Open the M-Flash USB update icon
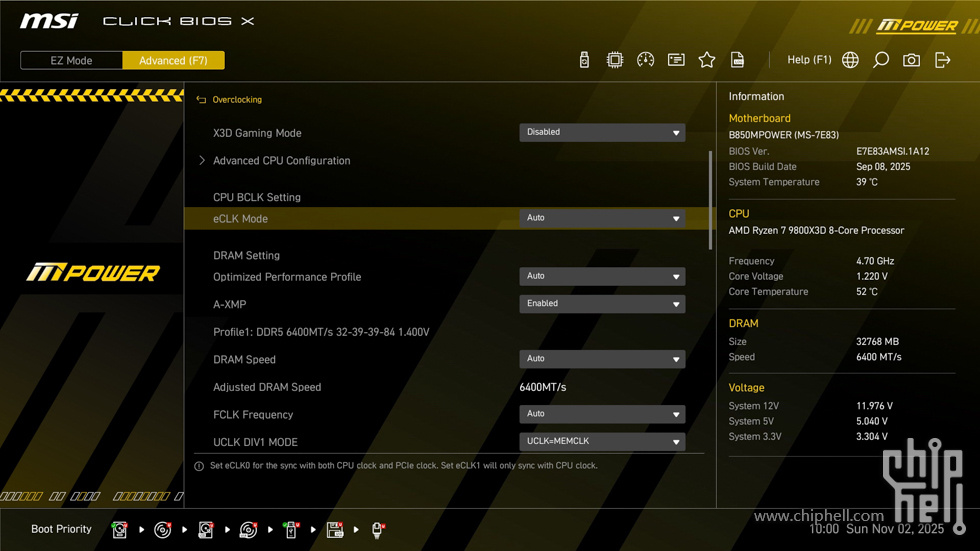This screenshot has height=551, width=980. coord(584,60)
